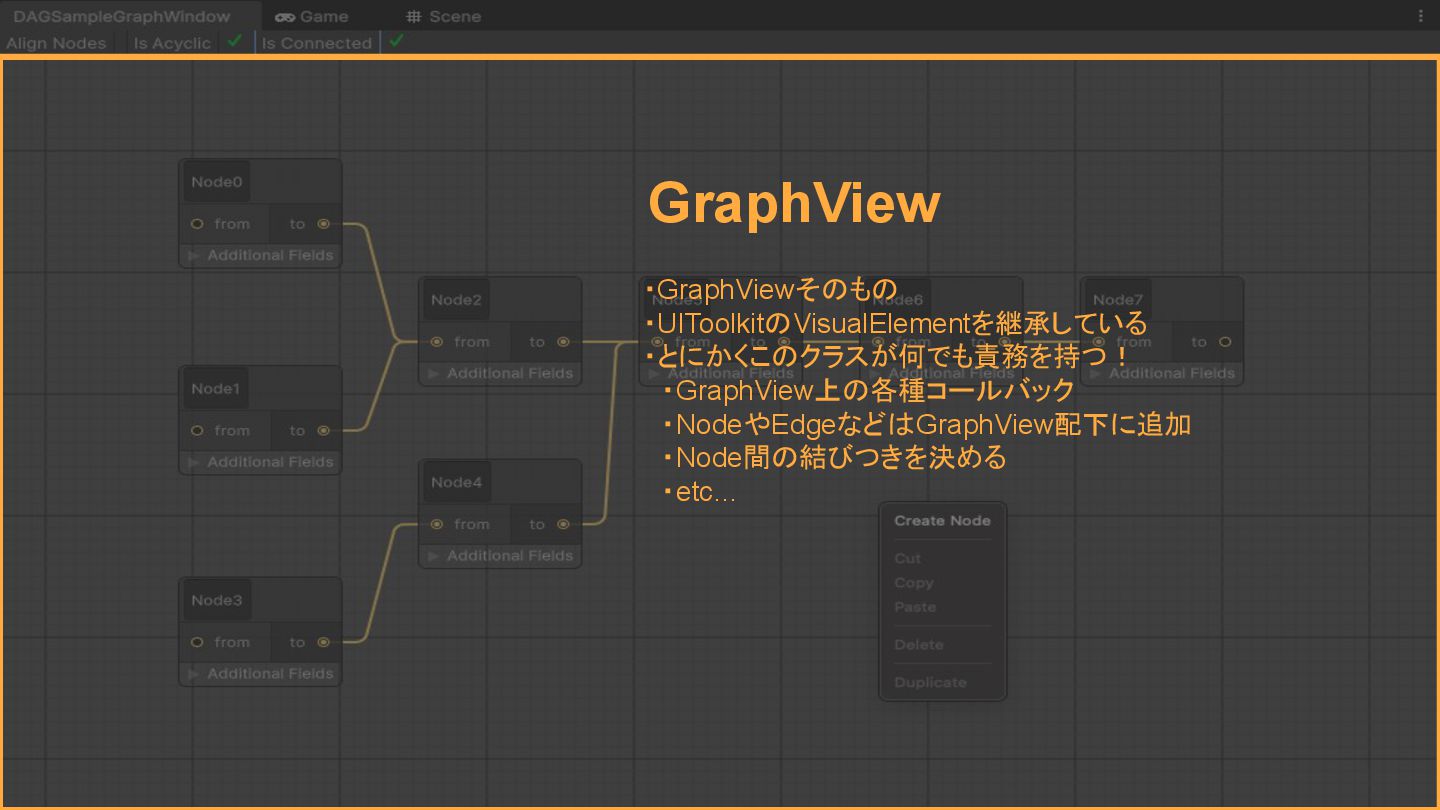Select Duplicate in the context menu
This screenshot has width=1440, height=810.
(930, 682)
